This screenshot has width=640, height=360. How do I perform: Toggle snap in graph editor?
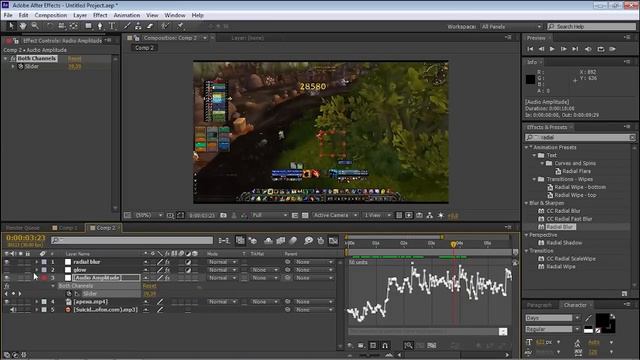384,346
